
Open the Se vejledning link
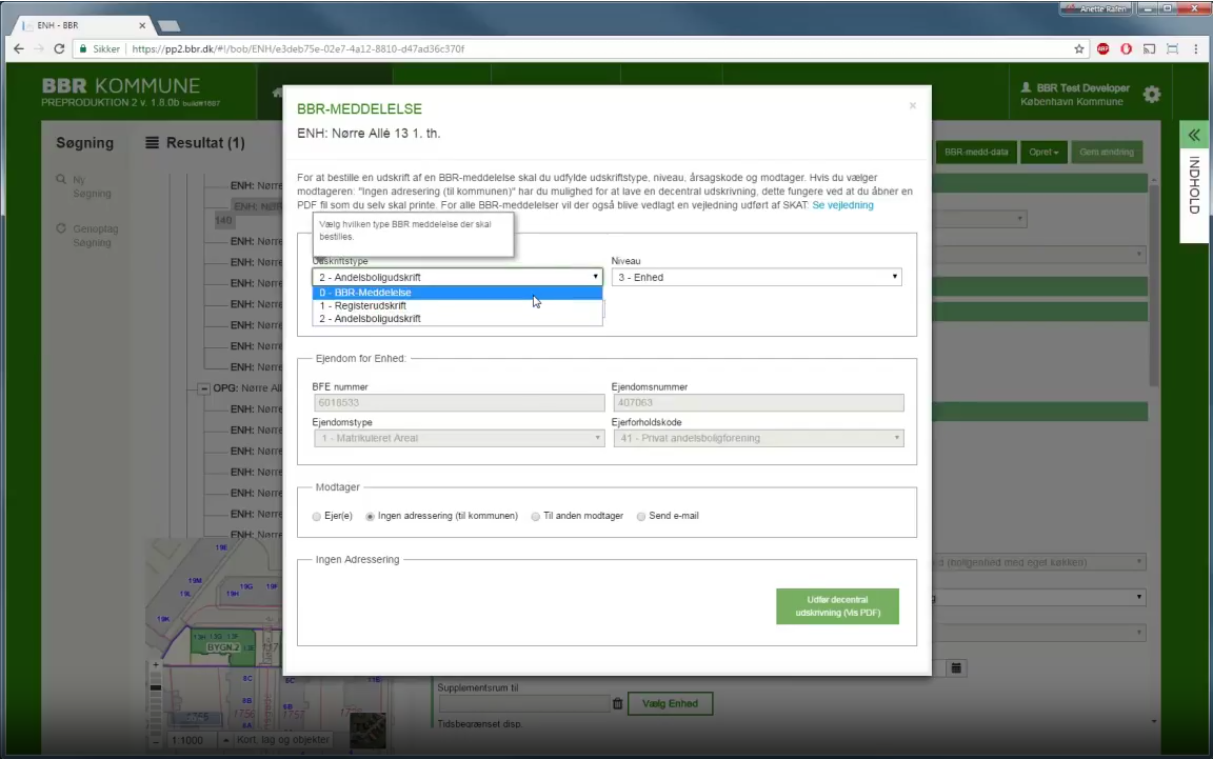842,205
